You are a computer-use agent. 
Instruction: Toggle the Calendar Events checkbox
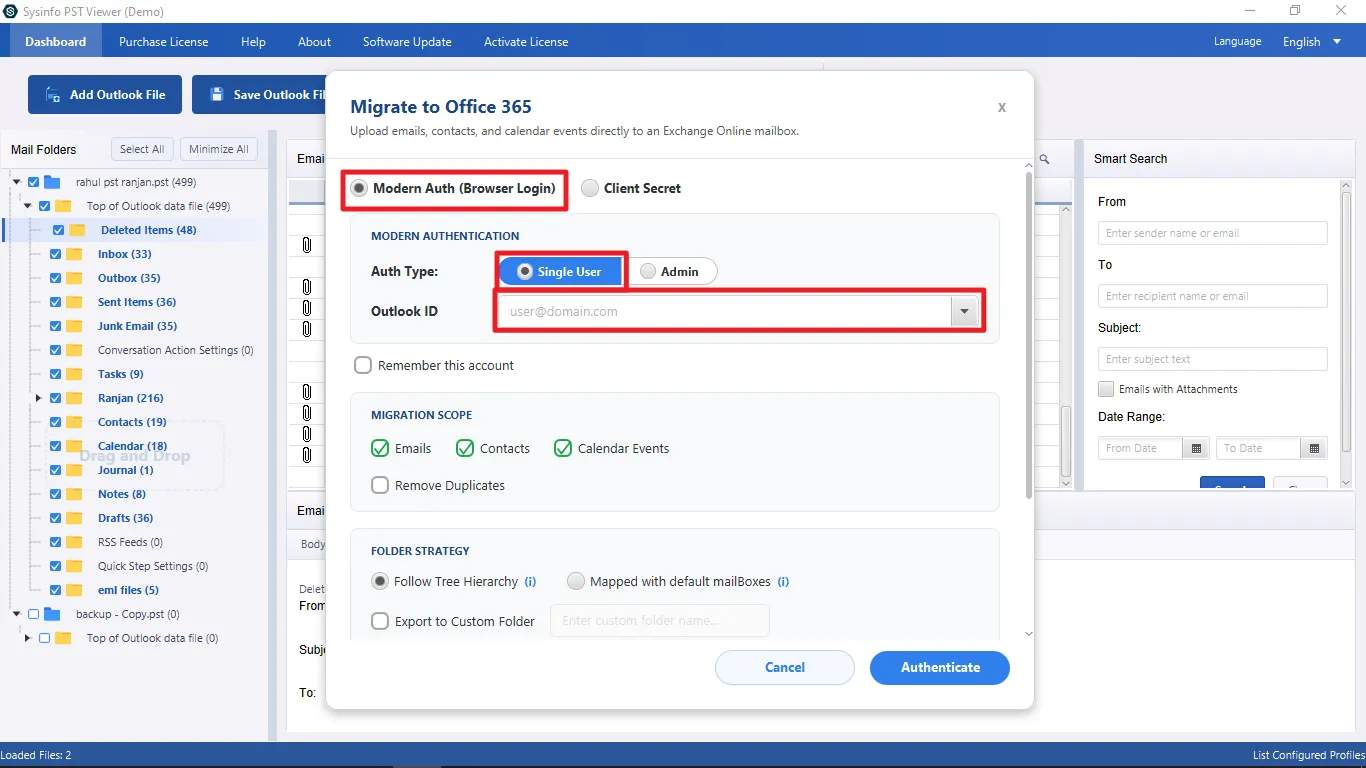tap(563, 448)
